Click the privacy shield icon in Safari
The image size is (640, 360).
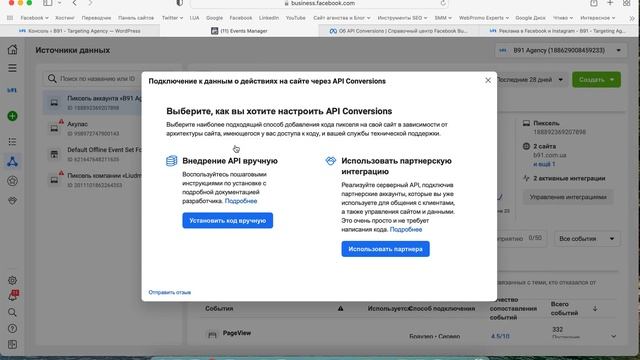click(179, 3)
